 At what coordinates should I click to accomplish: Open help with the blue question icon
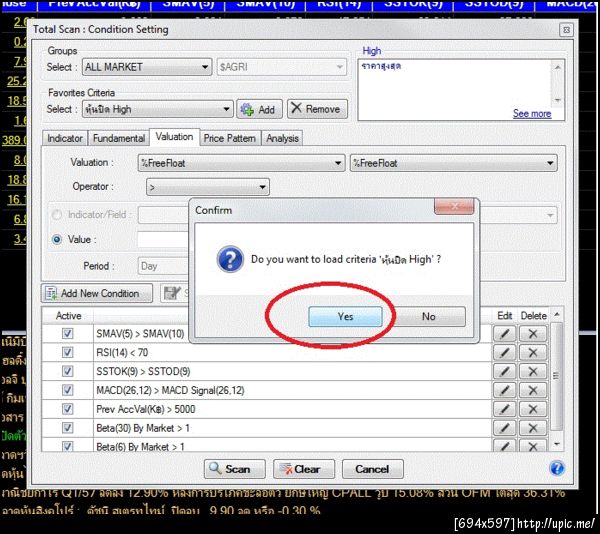(x=557, y=468)
